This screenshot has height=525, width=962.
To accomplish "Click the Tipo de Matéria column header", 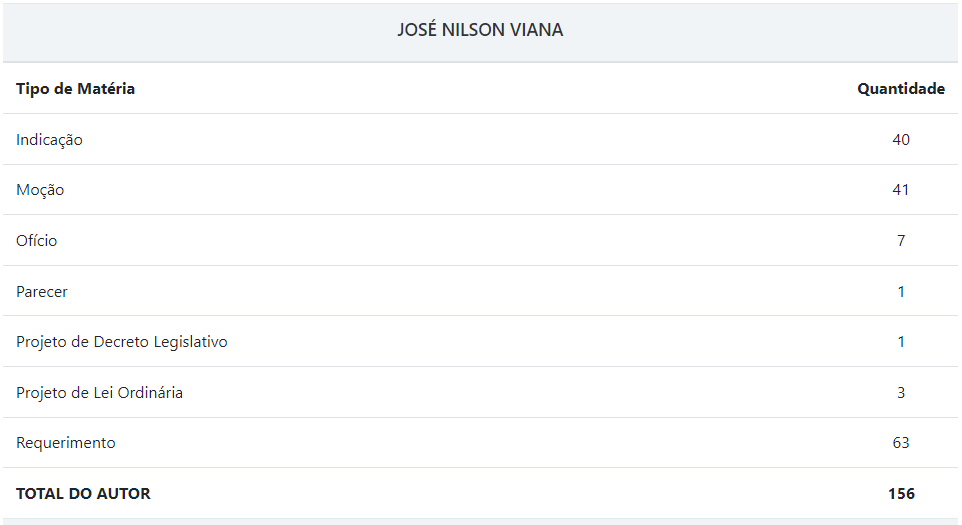I will pyautogui.click(x=75, y=88).
